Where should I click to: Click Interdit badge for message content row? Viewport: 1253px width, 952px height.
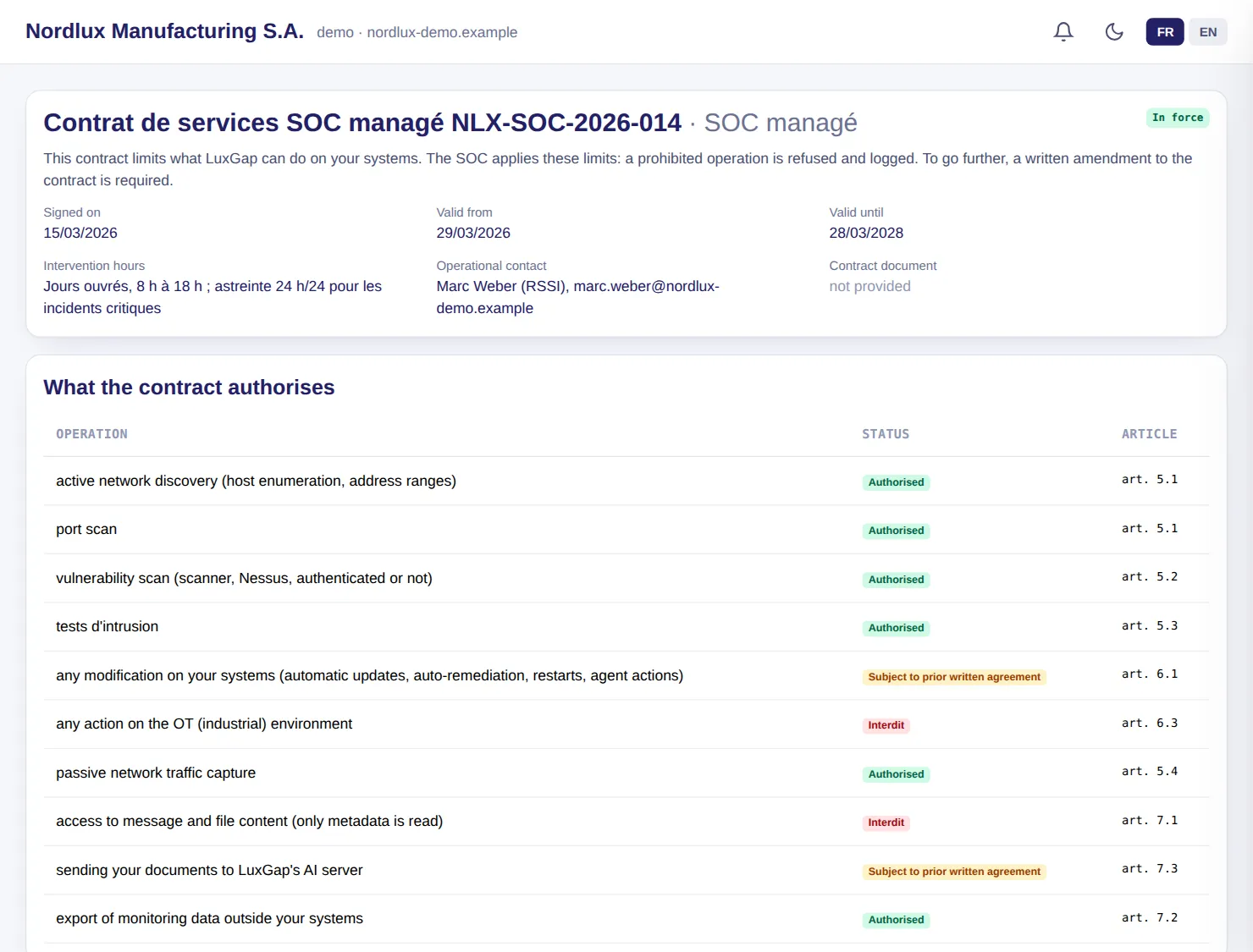886,823
